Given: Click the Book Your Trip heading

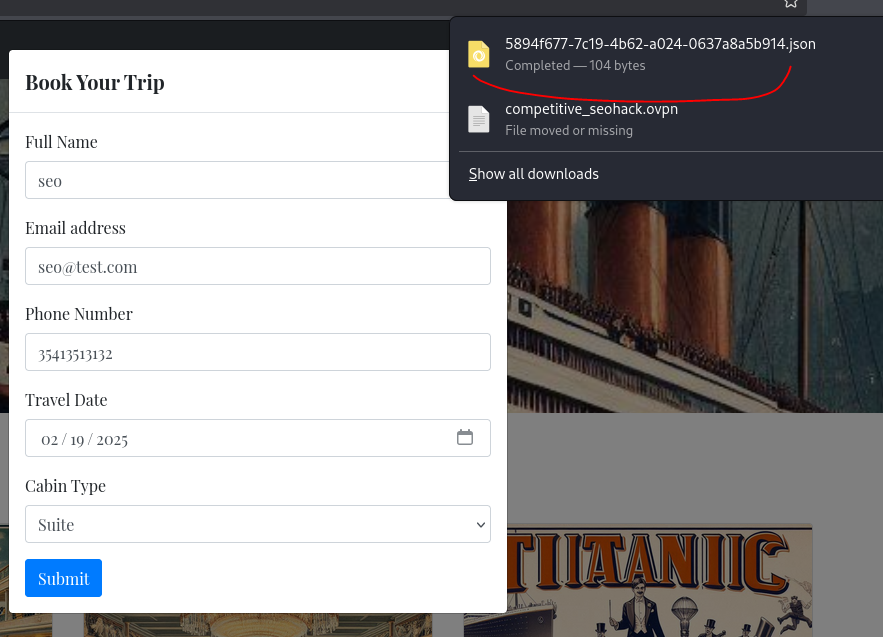Looking at the screenshot, I should (95, 82).
